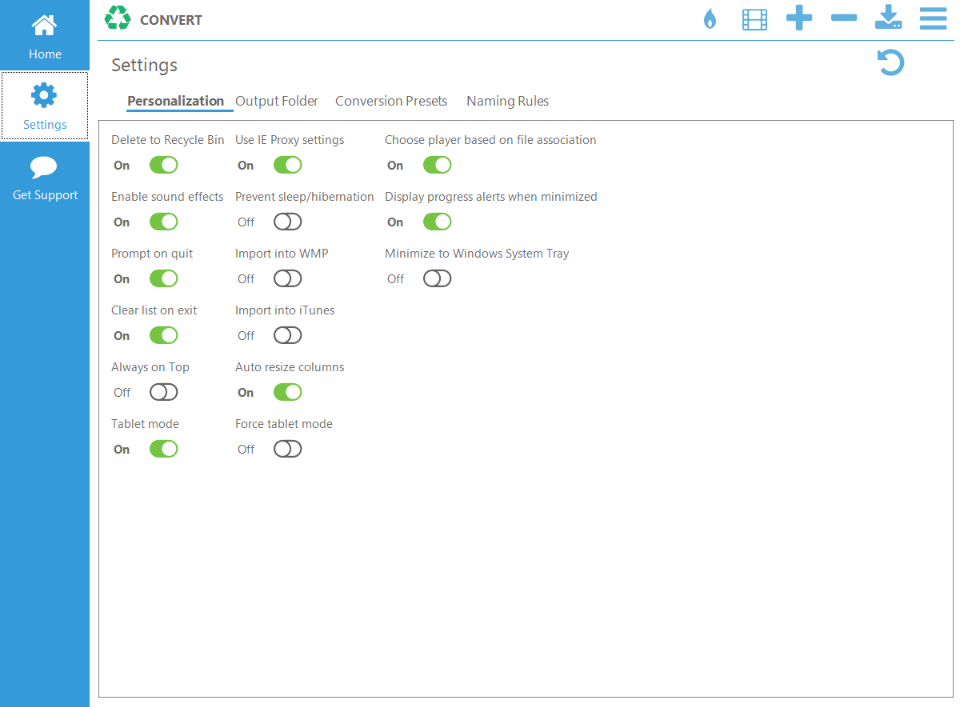Click the Settings gear icon in sidebar
Viewport: 963px width, 707px height.
pos(44,95)
